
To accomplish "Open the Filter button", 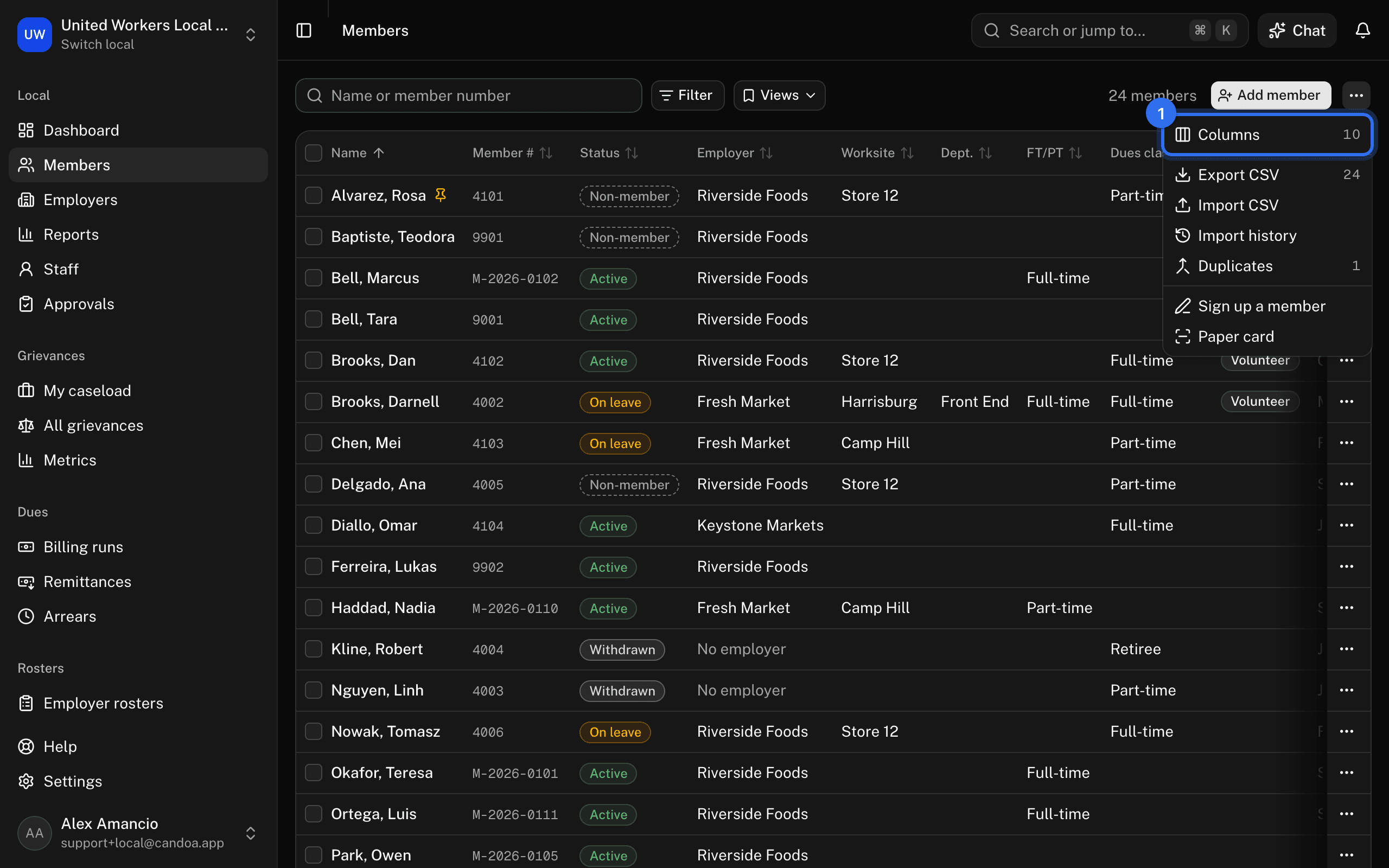I will coord(687,95).
